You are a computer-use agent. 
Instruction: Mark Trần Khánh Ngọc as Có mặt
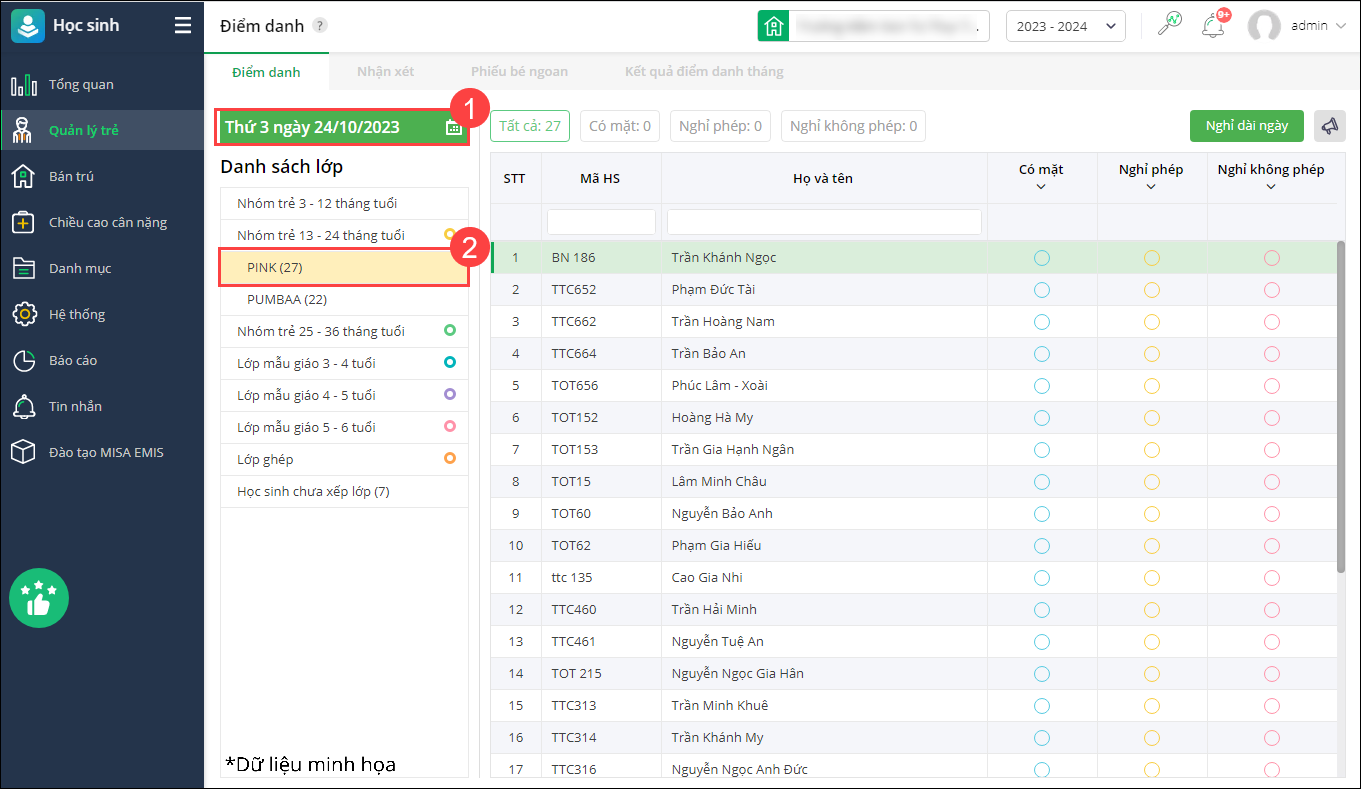pyautogui.click(x=1042, y=258)
